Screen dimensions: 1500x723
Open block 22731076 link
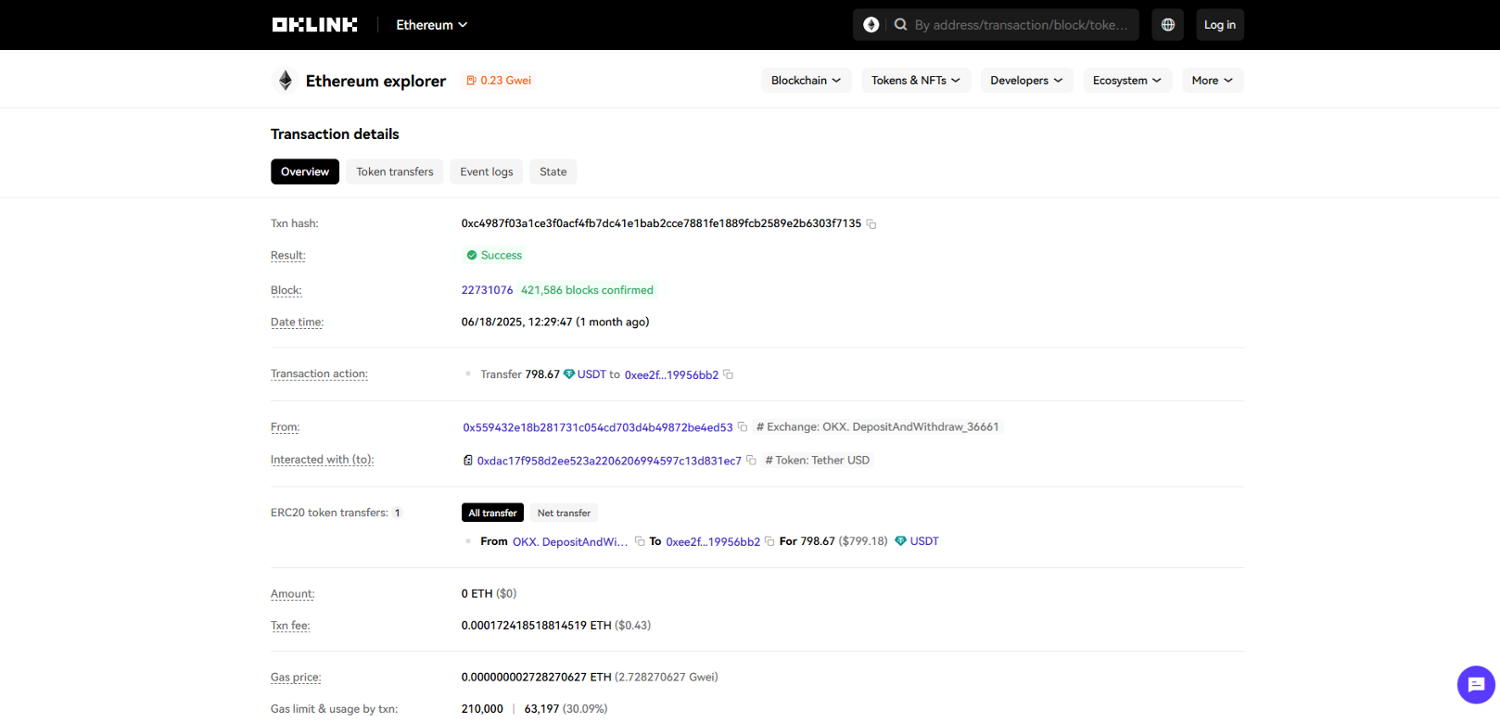(x=487, y=290)
